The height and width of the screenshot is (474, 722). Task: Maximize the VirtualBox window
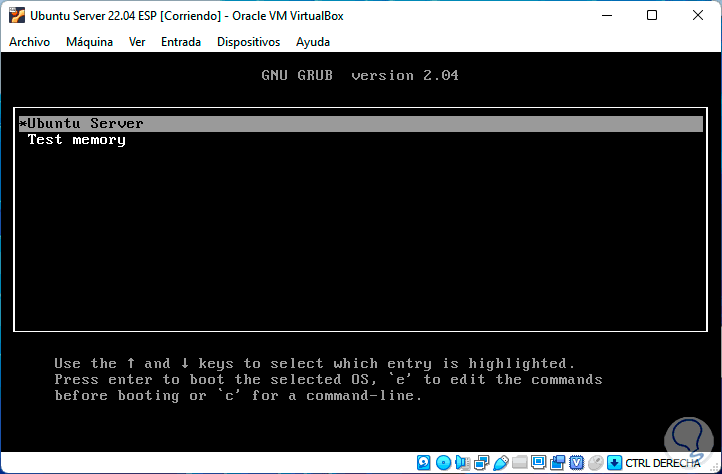point(652,15)
